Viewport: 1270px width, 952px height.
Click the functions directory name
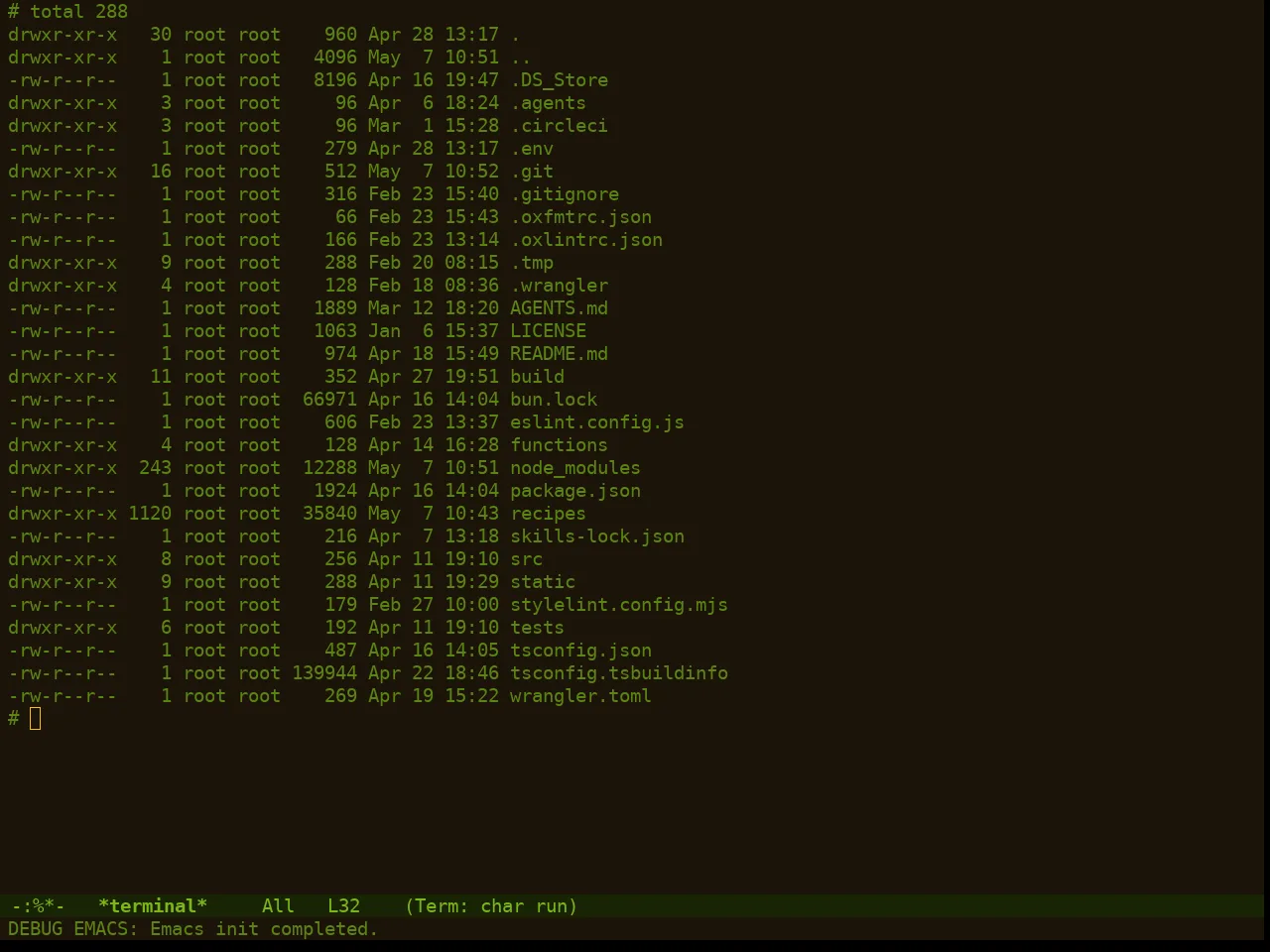click(x=559, y=445)
